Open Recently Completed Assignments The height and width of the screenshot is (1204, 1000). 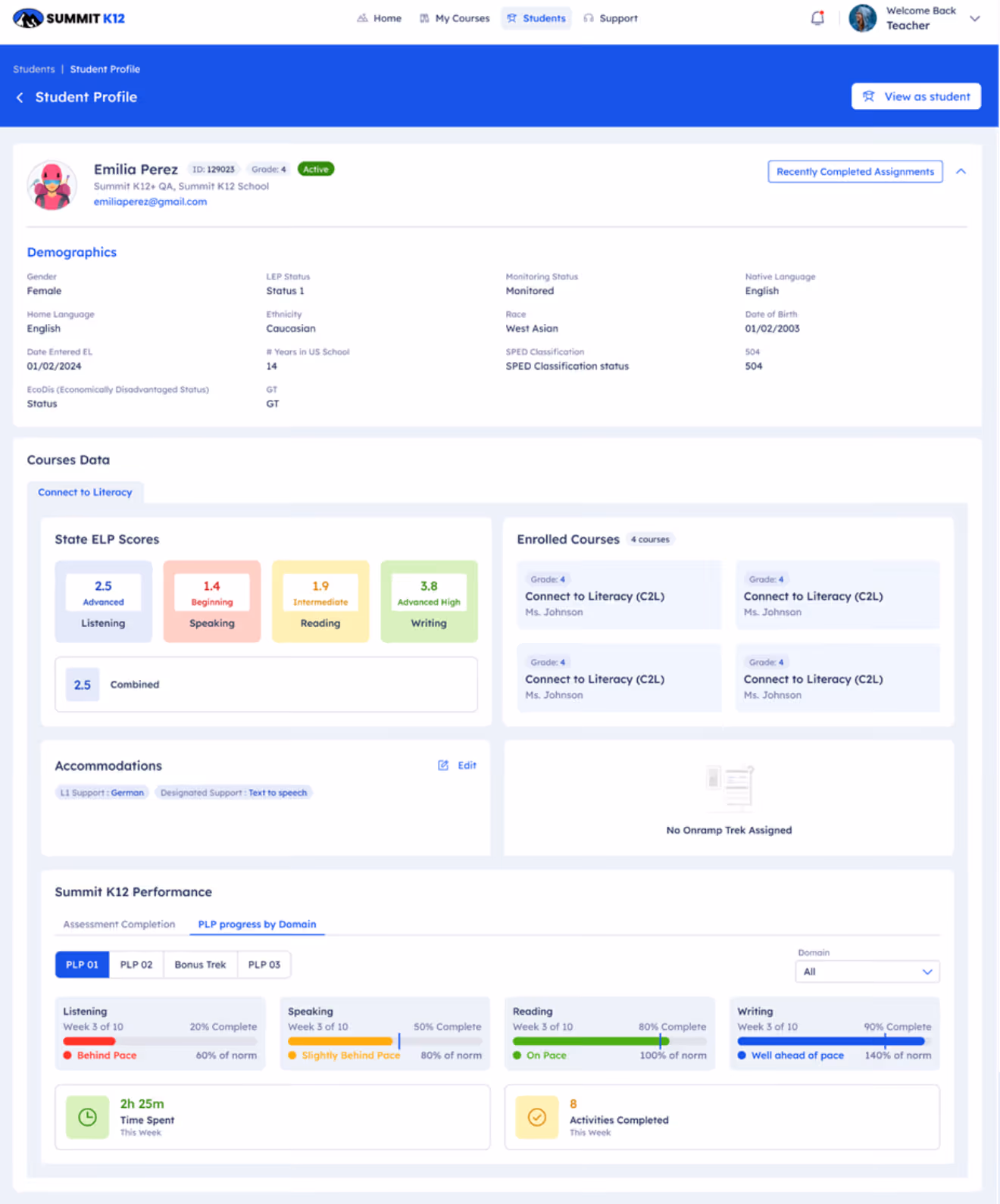[855, 171]
